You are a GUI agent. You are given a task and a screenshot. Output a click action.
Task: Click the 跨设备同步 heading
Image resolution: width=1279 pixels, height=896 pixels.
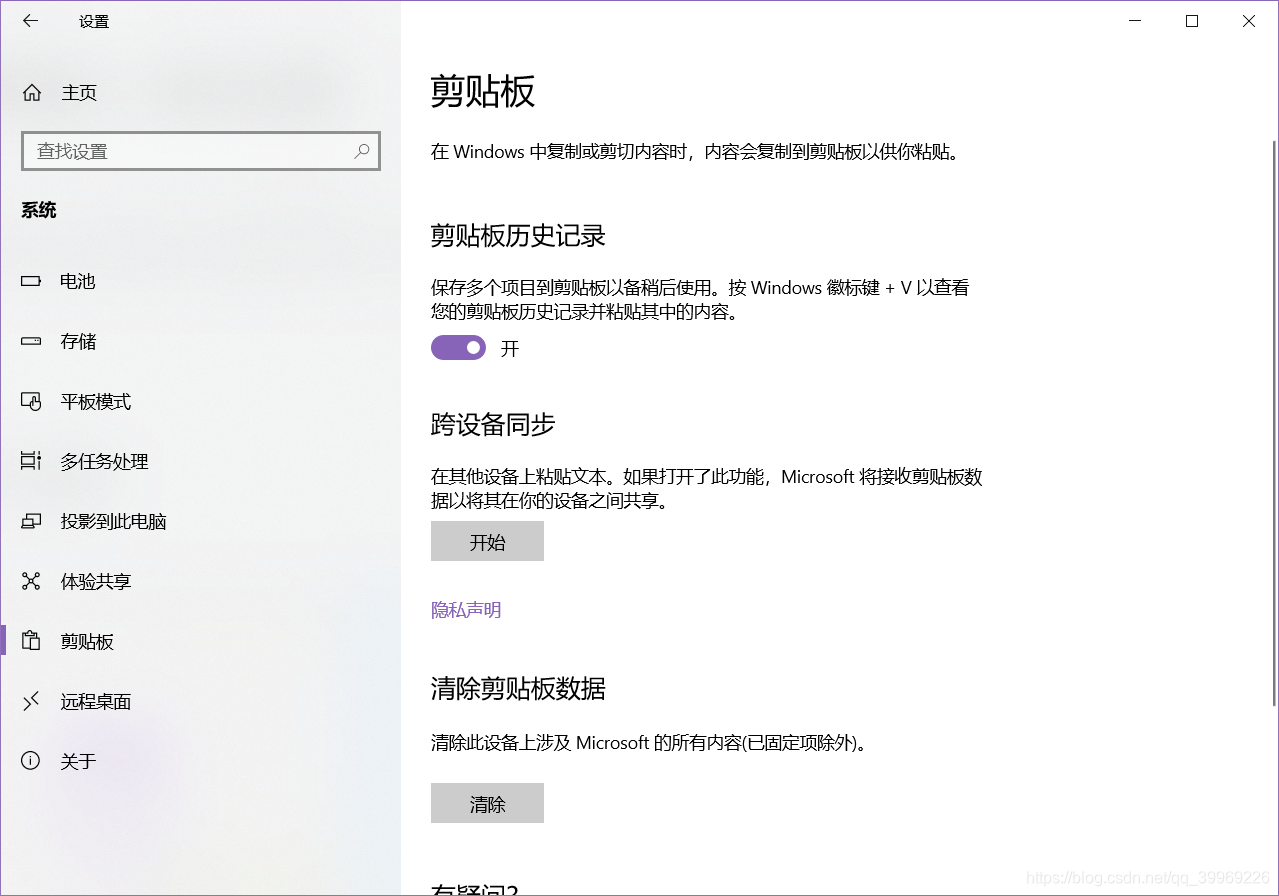493,424
